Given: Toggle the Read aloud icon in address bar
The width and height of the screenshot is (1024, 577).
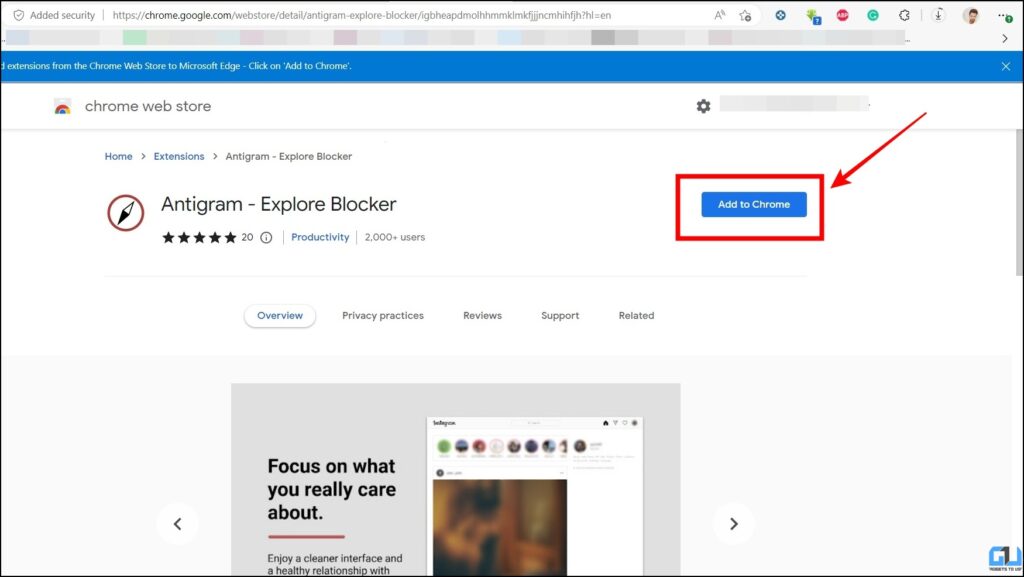Looking at the screenshot, I should pyautogui.click(x=720, y=15).
